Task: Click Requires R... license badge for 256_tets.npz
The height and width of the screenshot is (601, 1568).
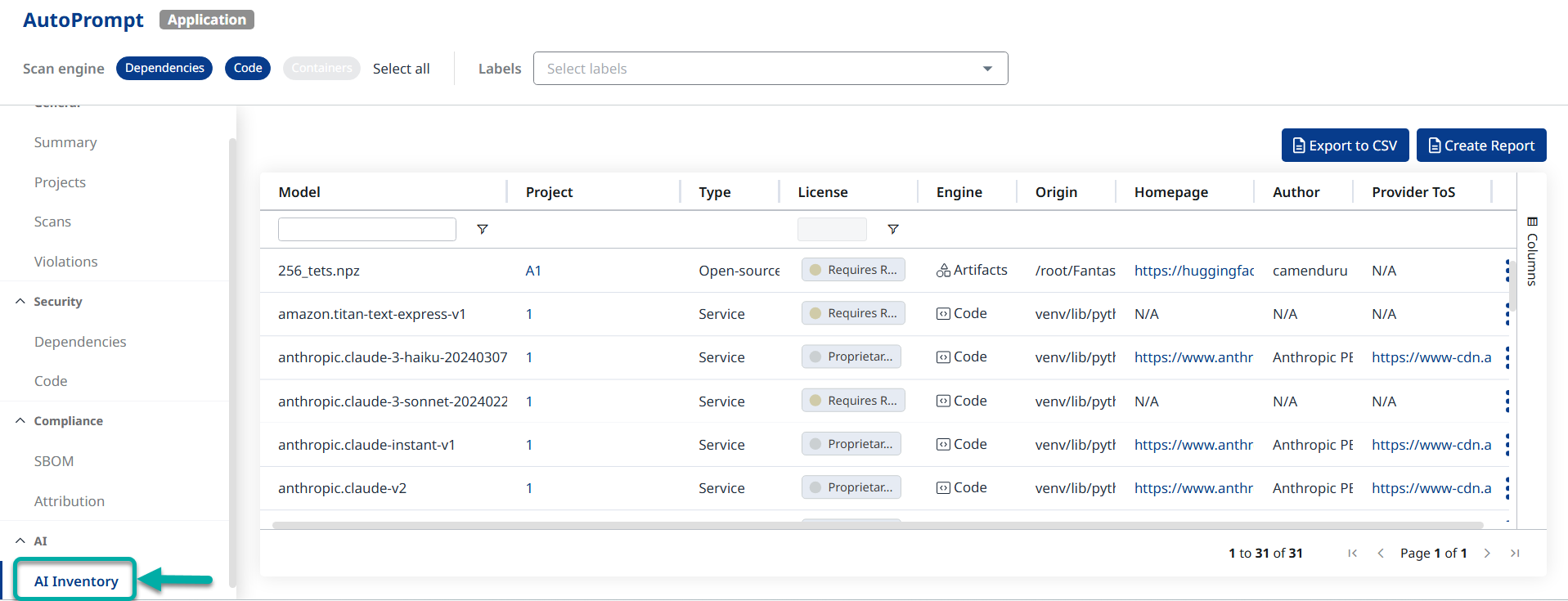Action: [x=853, y=270]
